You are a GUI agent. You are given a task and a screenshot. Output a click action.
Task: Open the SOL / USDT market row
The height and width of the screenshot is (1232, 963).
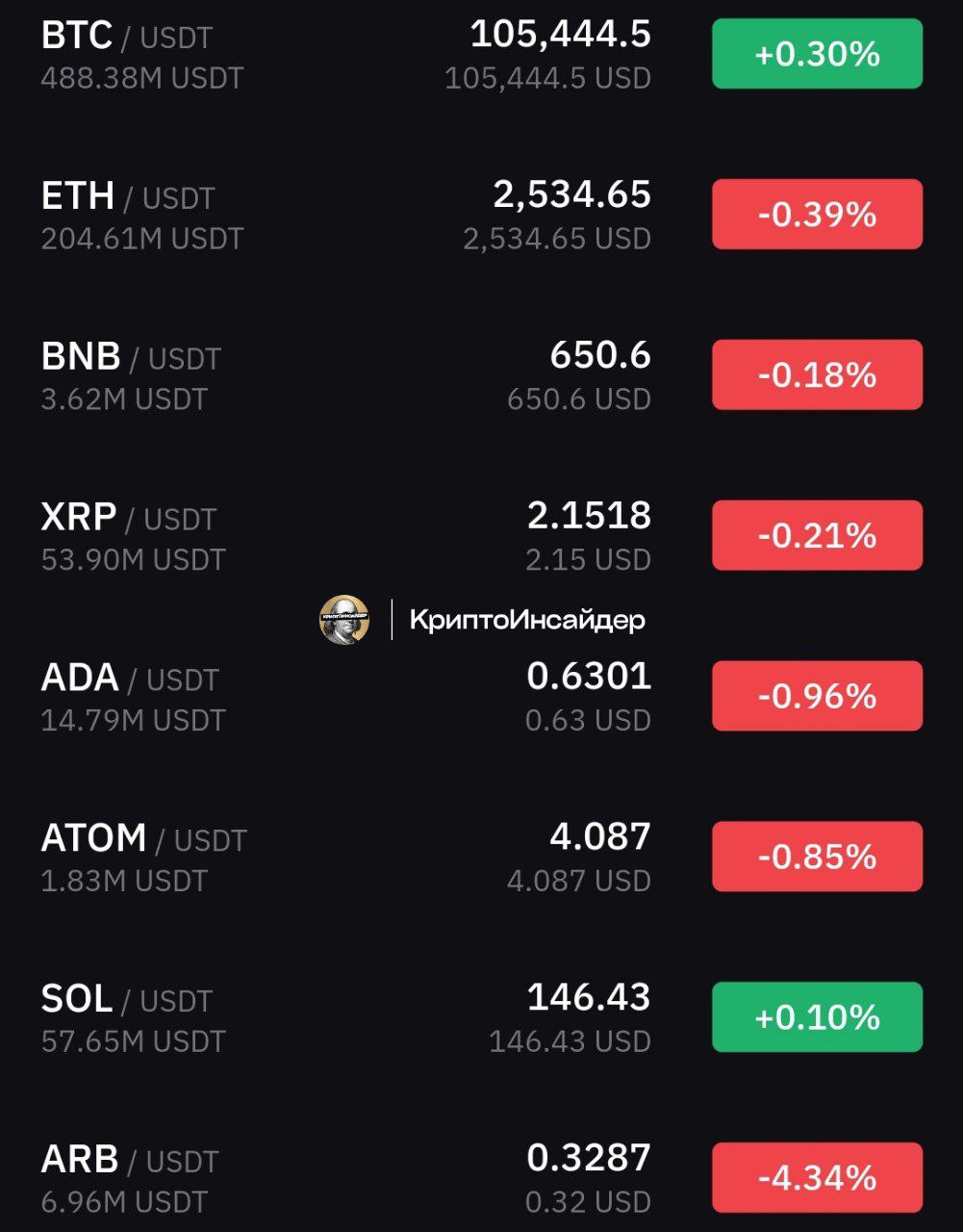pyautogui.click(x=481, y=1017)
